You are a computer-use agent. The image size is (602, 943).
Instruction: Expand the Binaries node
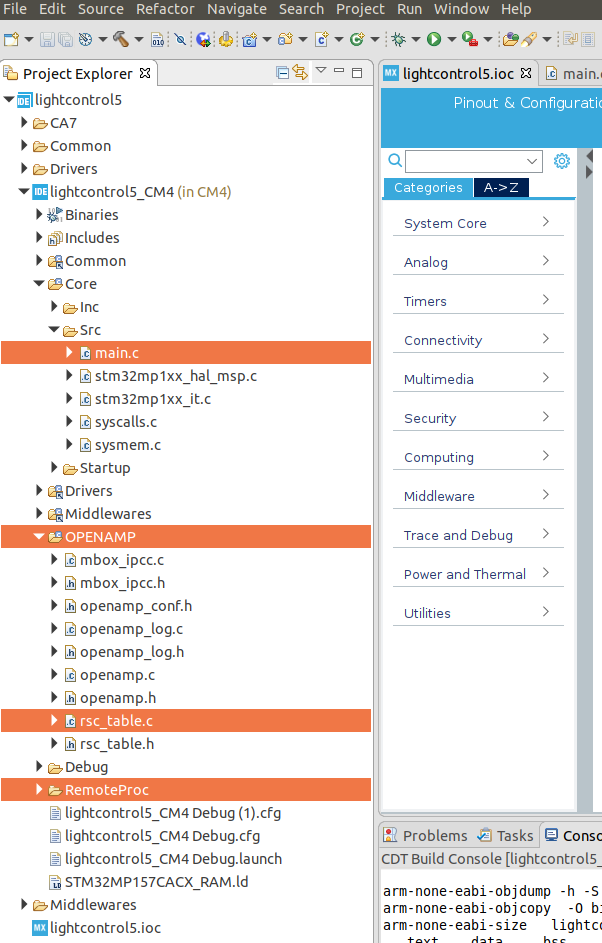(39, 214)
